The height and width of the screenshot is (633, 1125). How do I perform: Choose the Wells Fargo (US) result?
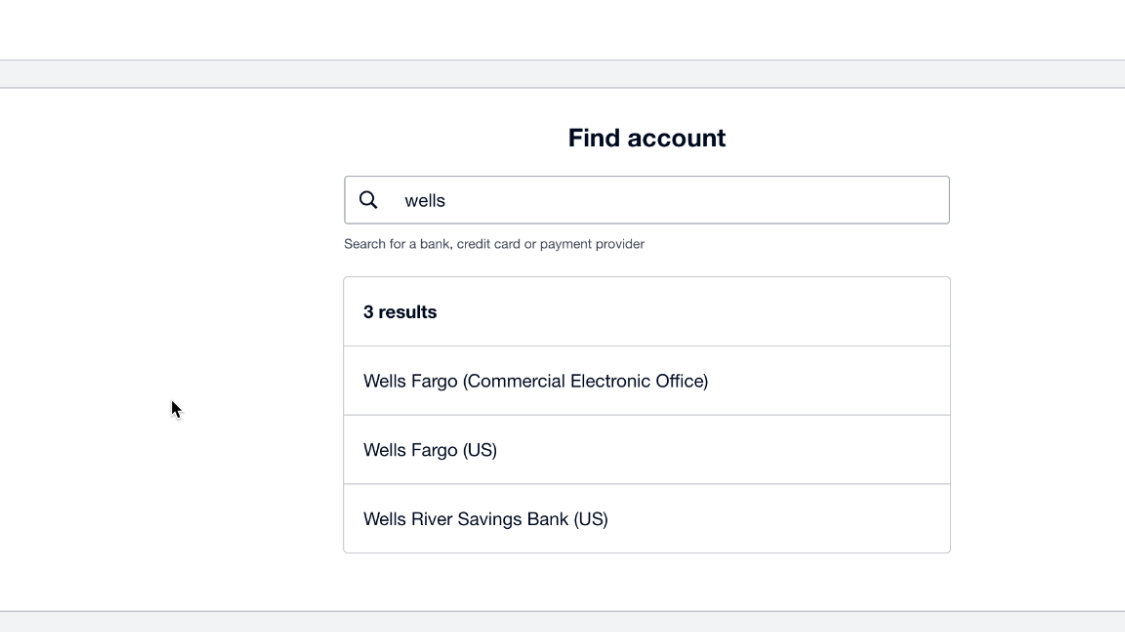pyautogui.click(x=430, y=450)
